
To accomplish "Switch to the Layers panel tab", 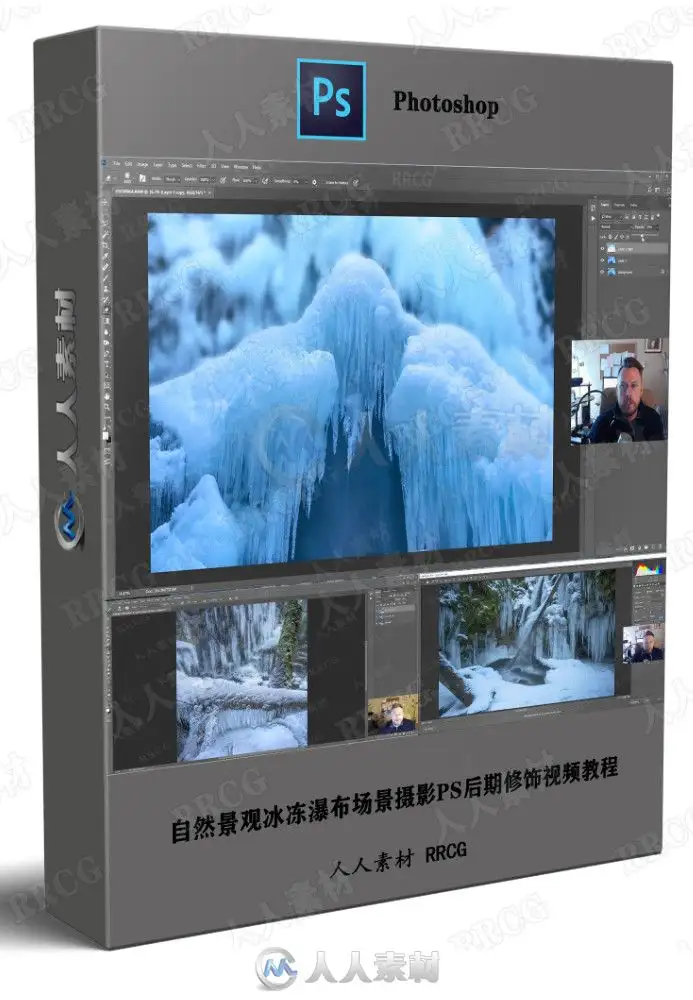I will coord(605,205).
